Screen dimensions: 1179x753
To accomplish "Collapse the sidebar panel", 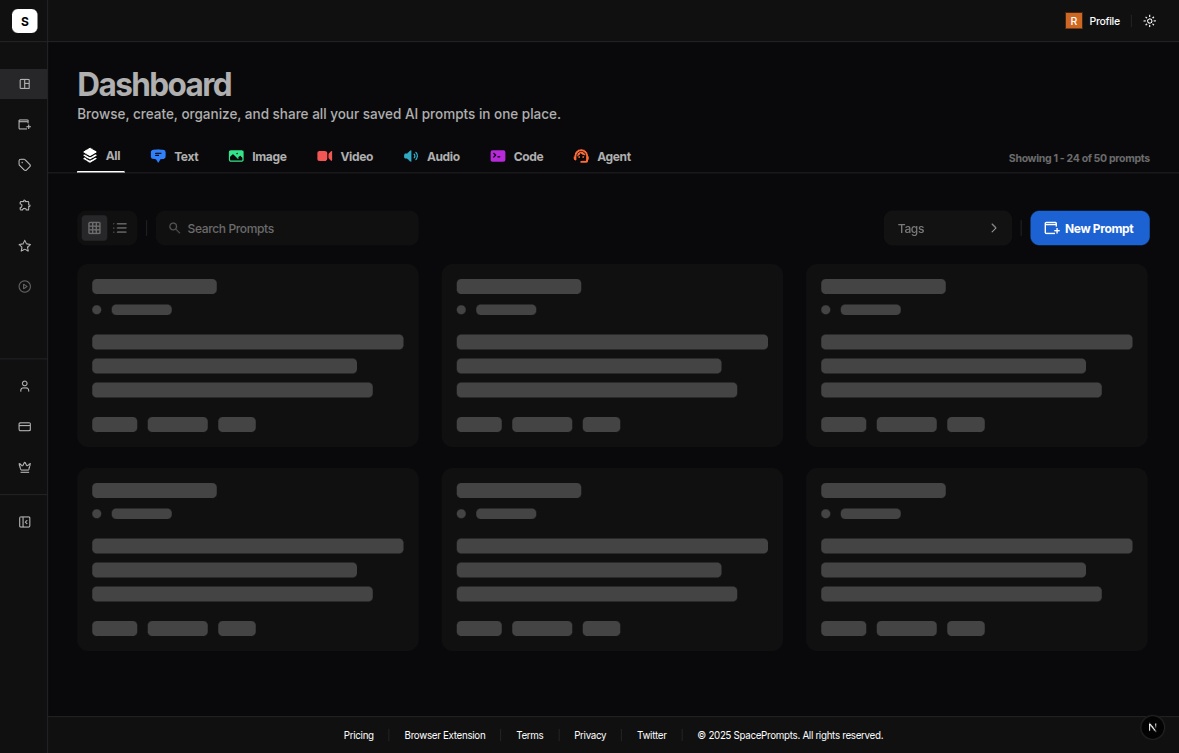I will [x=24, y=521].
